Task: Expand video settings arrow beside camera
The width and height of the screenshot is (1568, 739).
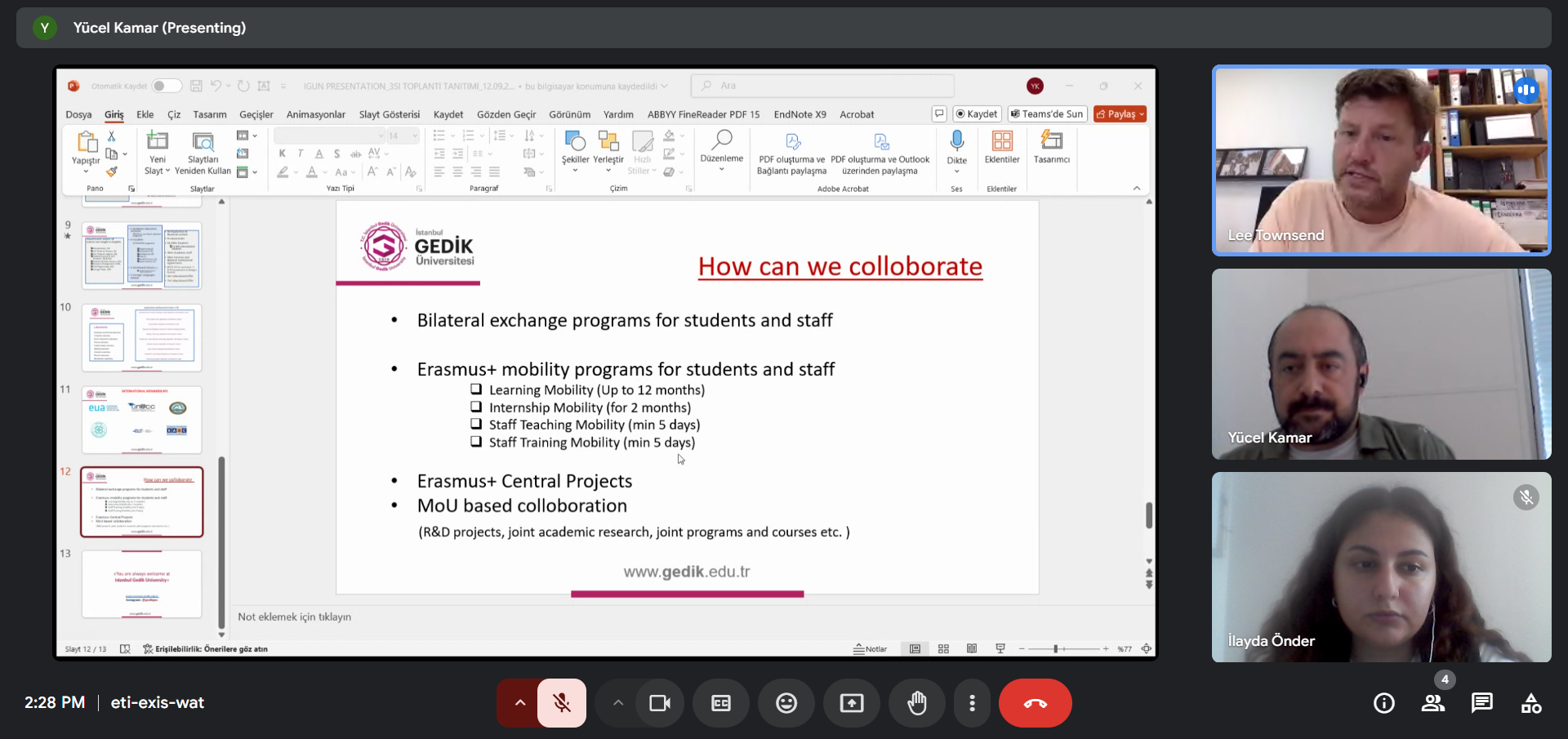Action: click(x=618, y=703)
